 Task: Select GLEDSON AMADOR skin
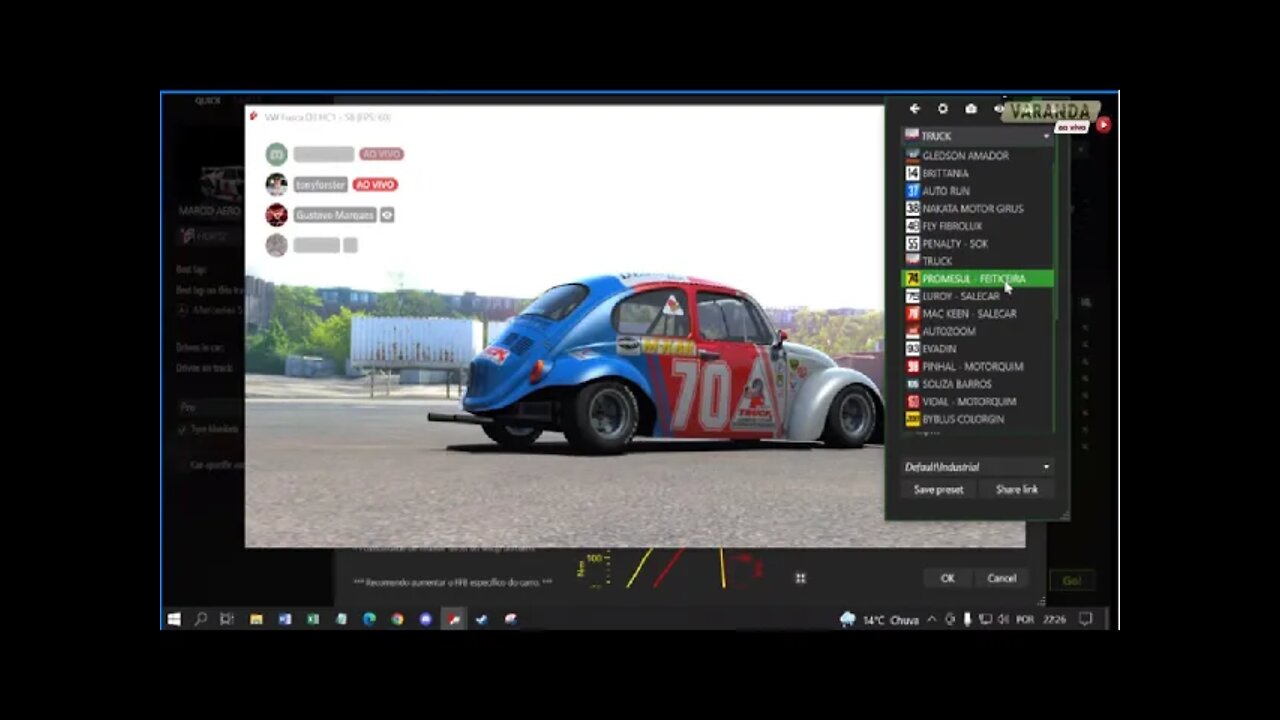(978, 156)
